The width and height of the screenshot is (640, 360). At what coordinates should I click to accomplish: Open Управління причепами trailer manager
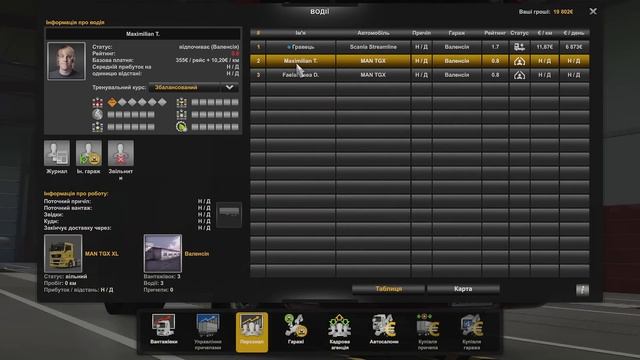208,331
